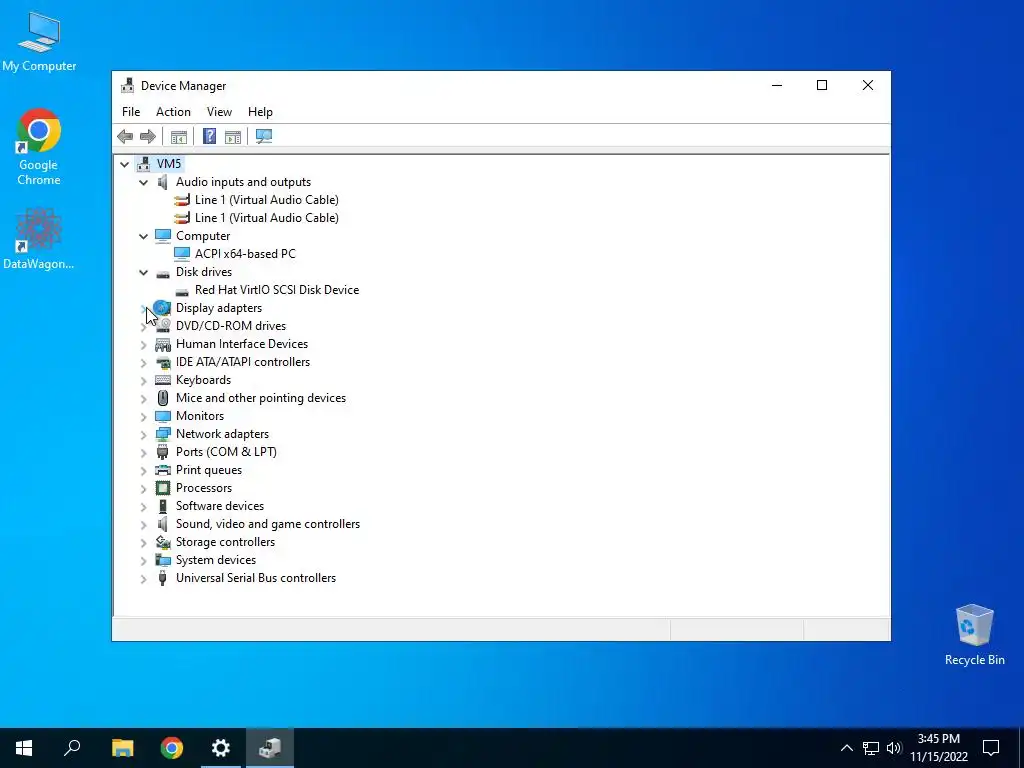Screen dimensions: 1024x768
Task: Expand the Monitors chevron
Action: pos(143,416)
